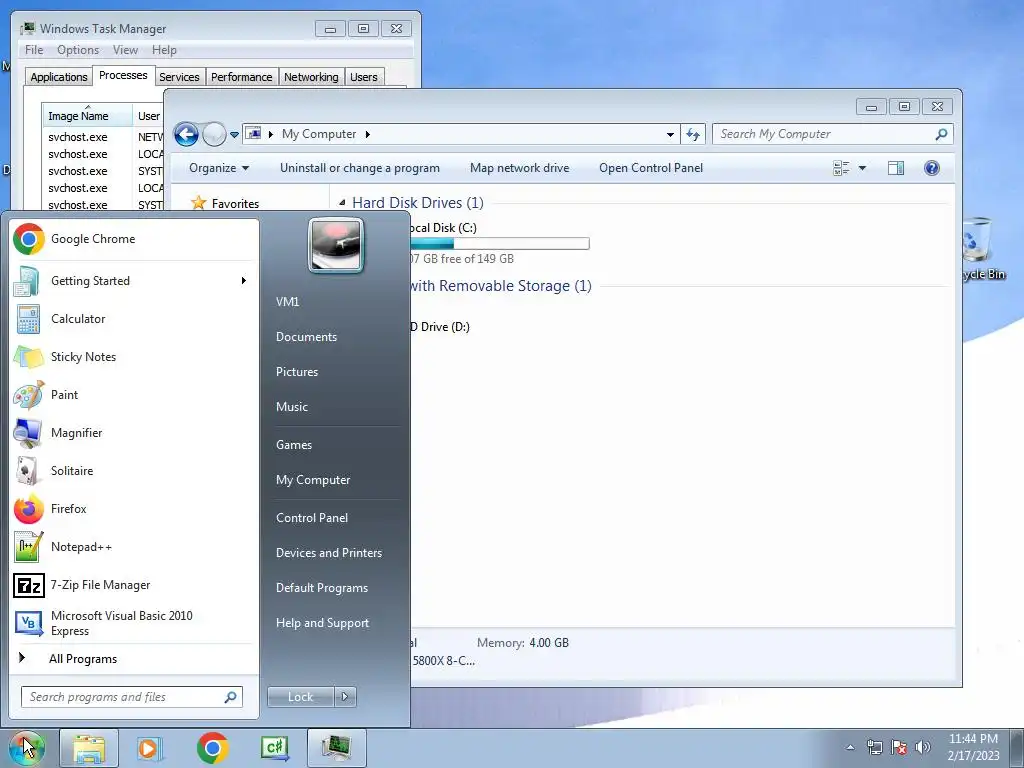1024x768 pixels.
Task: Switch to Performance tab in Task Manager
Action: click(241, 77)
